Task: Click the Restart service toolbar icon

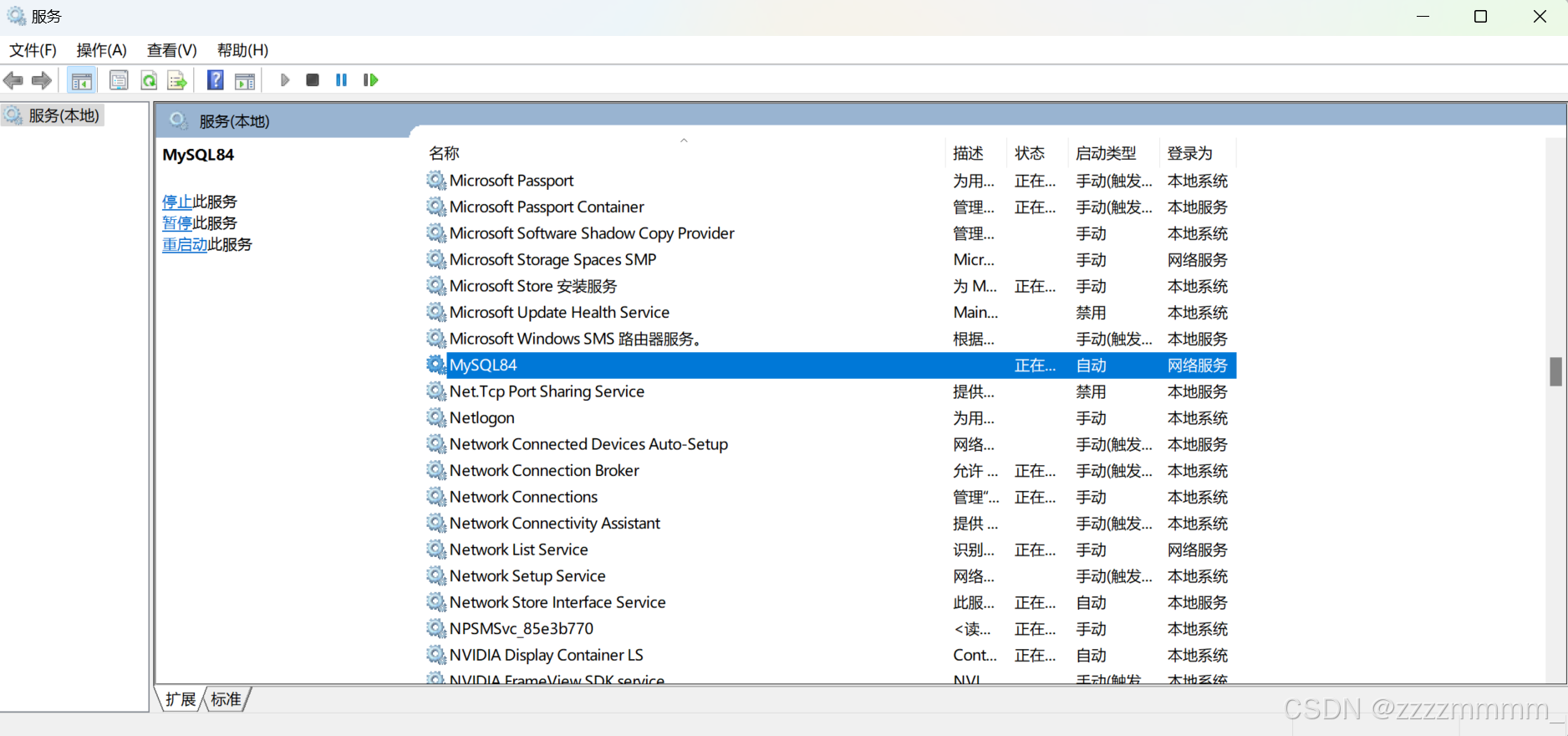Action: point(370,80)
